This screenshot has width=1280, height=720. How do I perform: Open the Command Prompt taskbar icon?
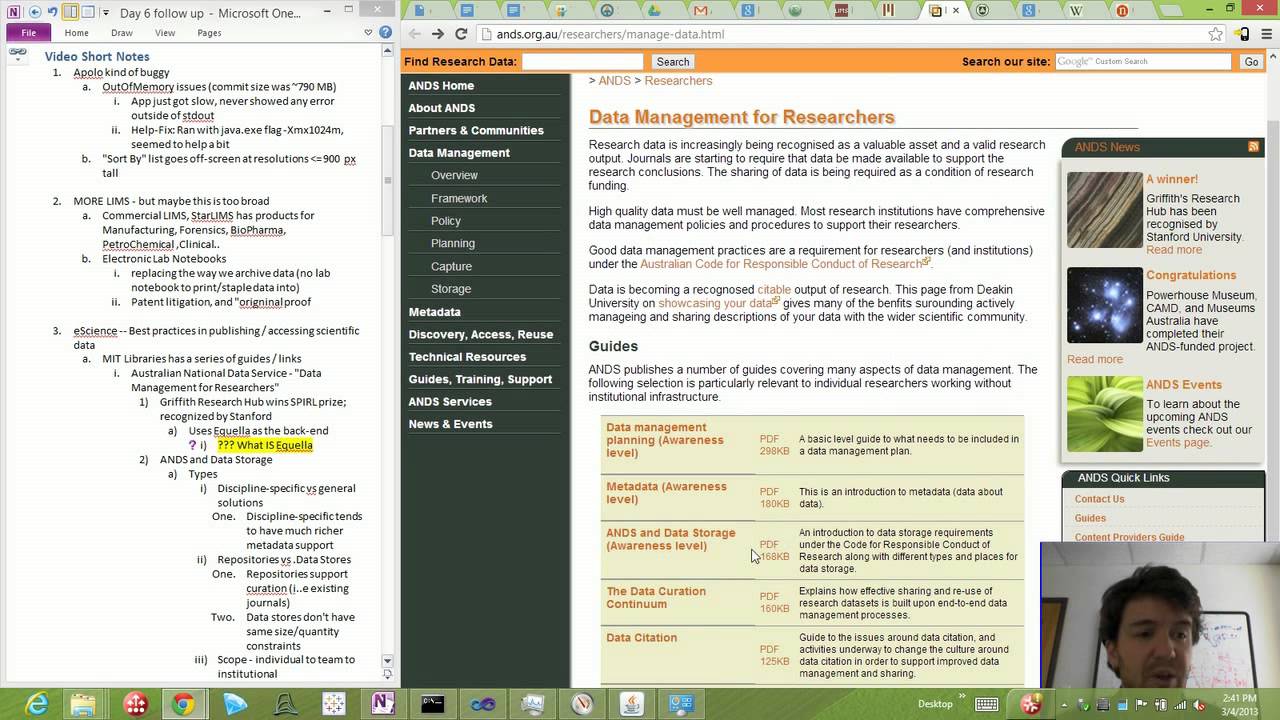(x=433, y=704)
